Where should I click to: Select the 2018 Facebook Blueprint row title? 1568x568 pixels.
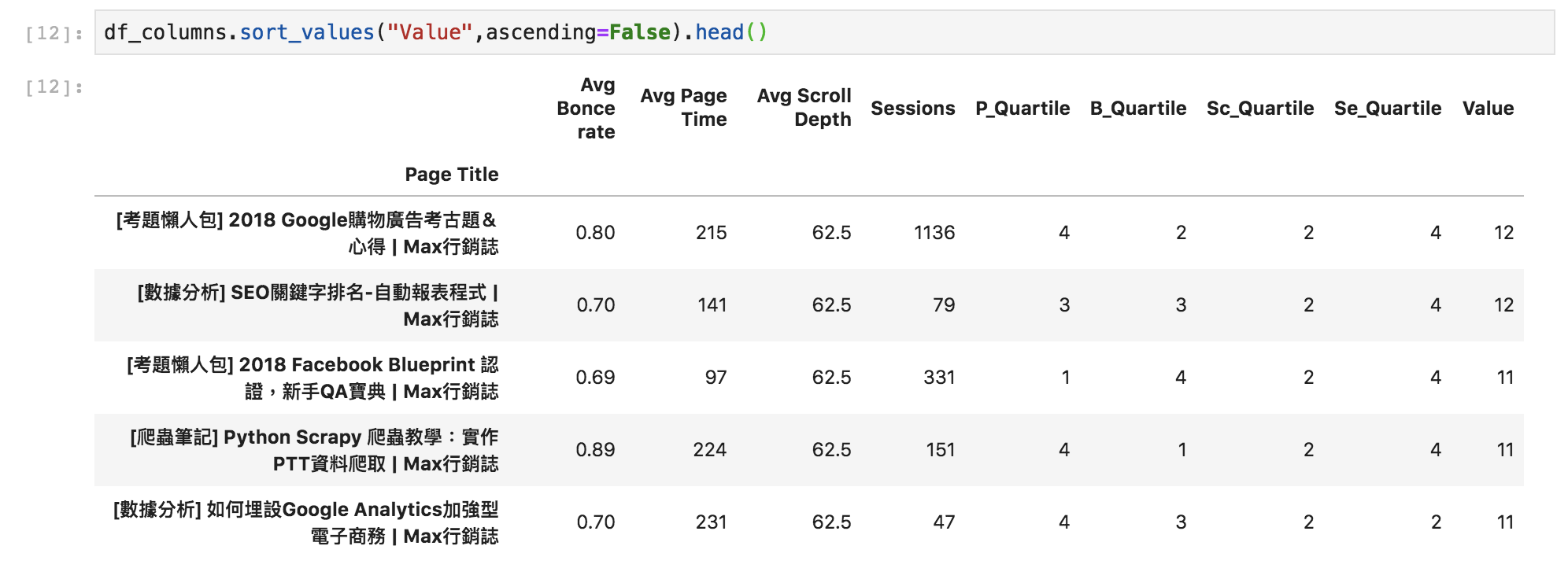click(312, 378)
